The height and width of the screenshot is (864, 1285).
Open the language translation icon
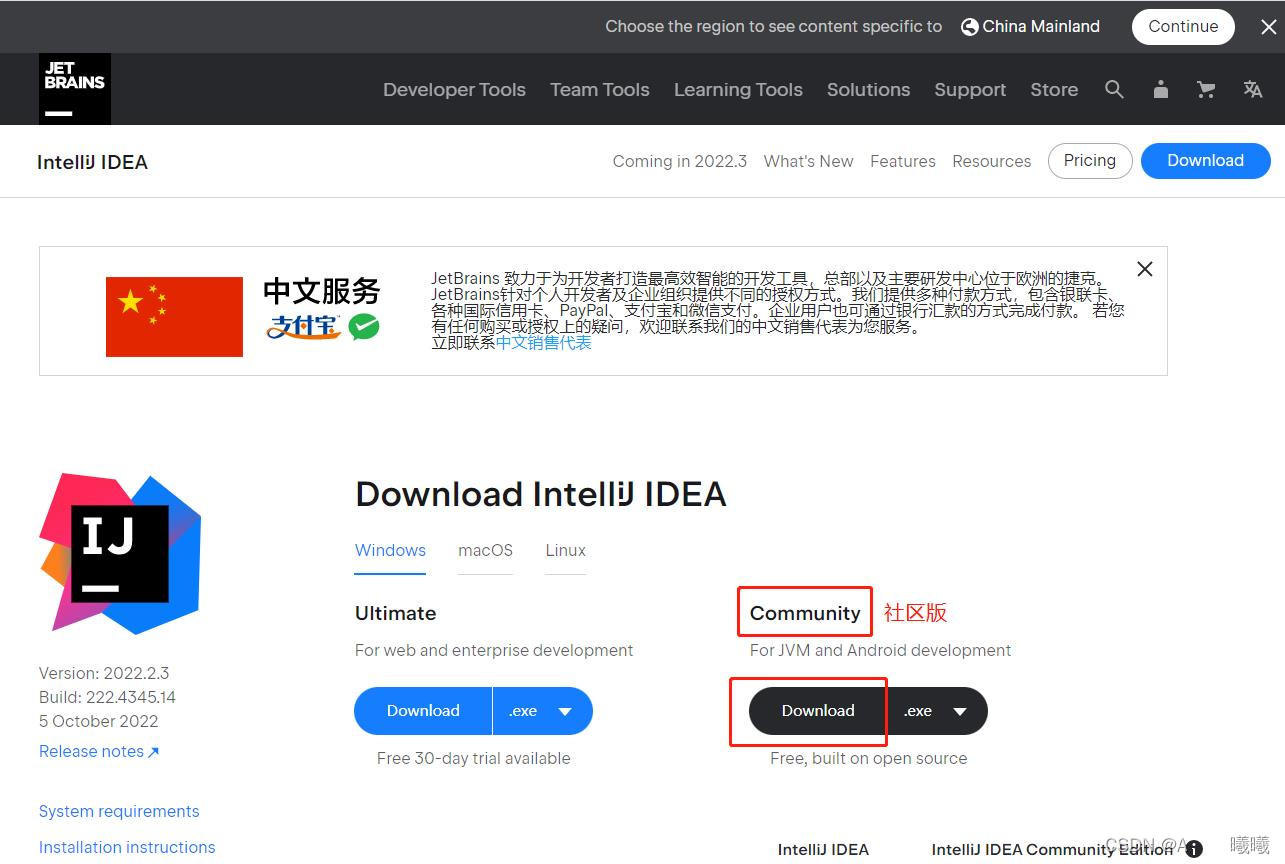point(1252,90)
